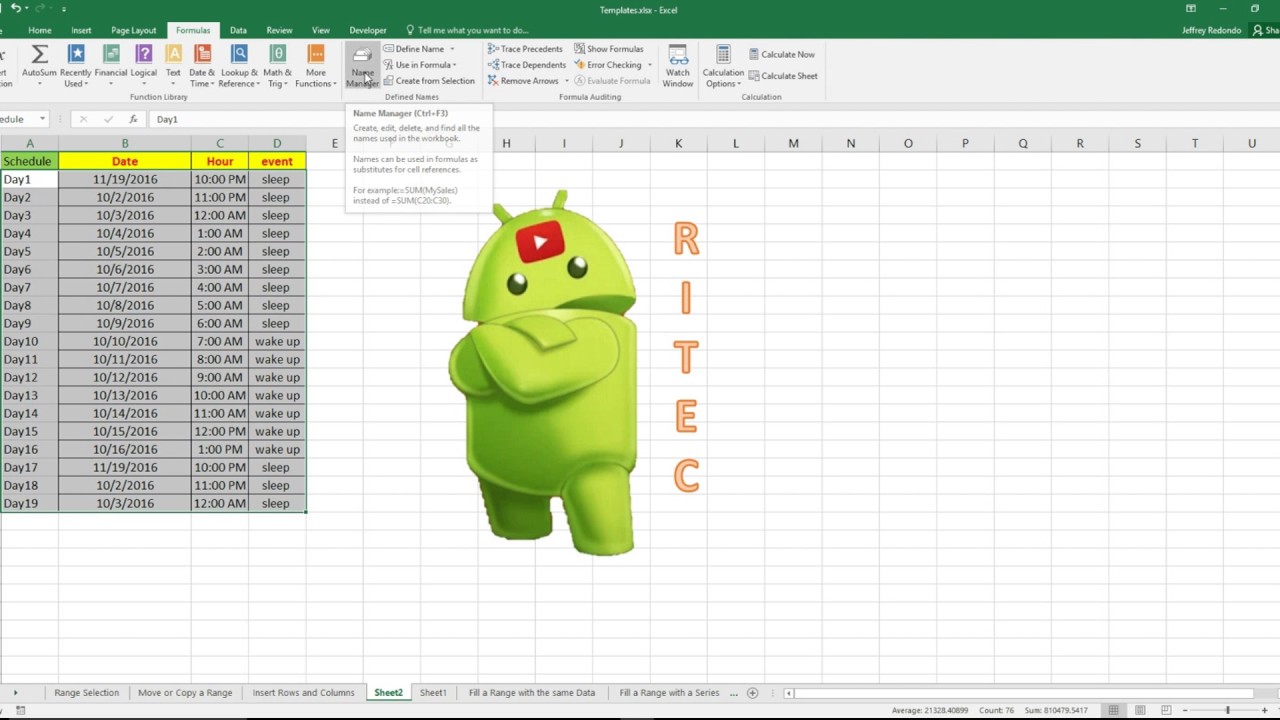Switch to Fill a Range with a Series sheet

669,693
